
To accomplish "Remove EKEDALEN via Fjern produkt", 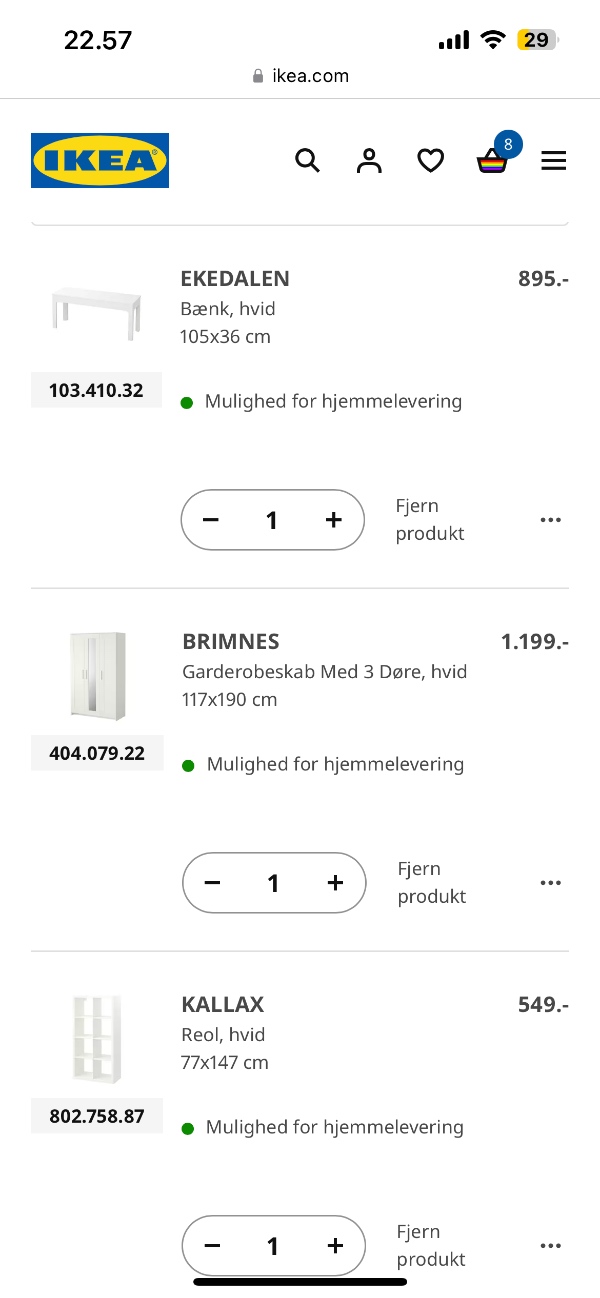I will pyautogui.click(x=429, y=519).
